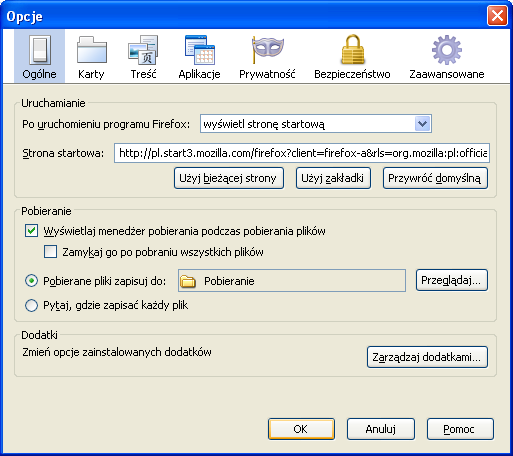Open wyświetl stronę startową combo box
Viewport: 513px width, 456px height.
coord(316,124)
